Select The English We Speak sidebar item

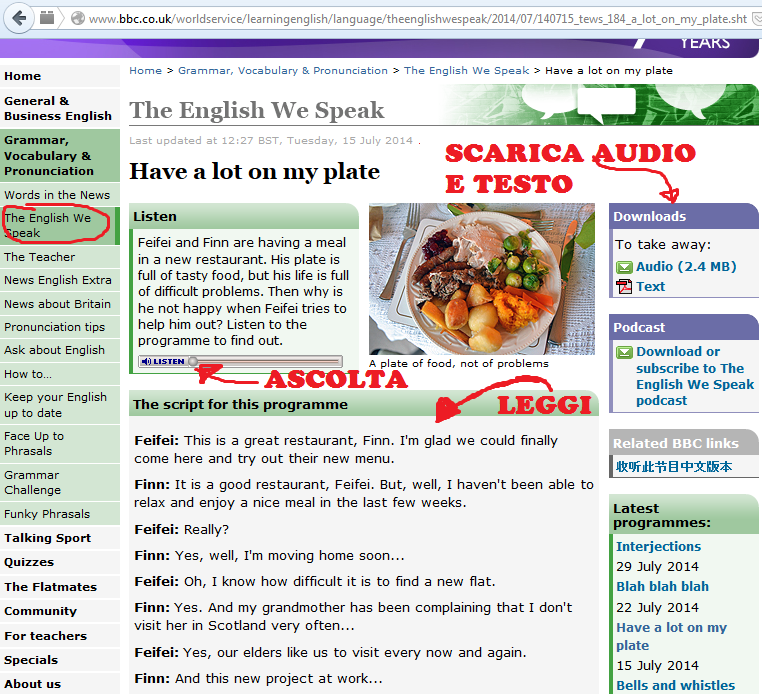(60, 226)
